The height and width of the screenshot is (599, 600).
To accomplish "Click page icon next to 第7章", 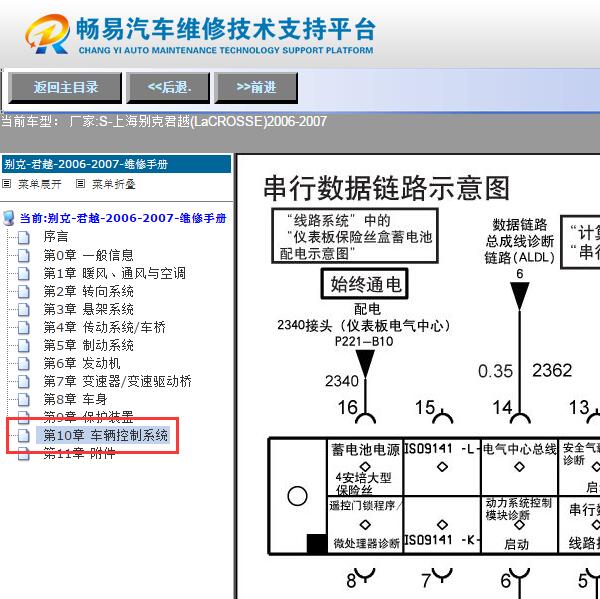I will pos(24,382).
